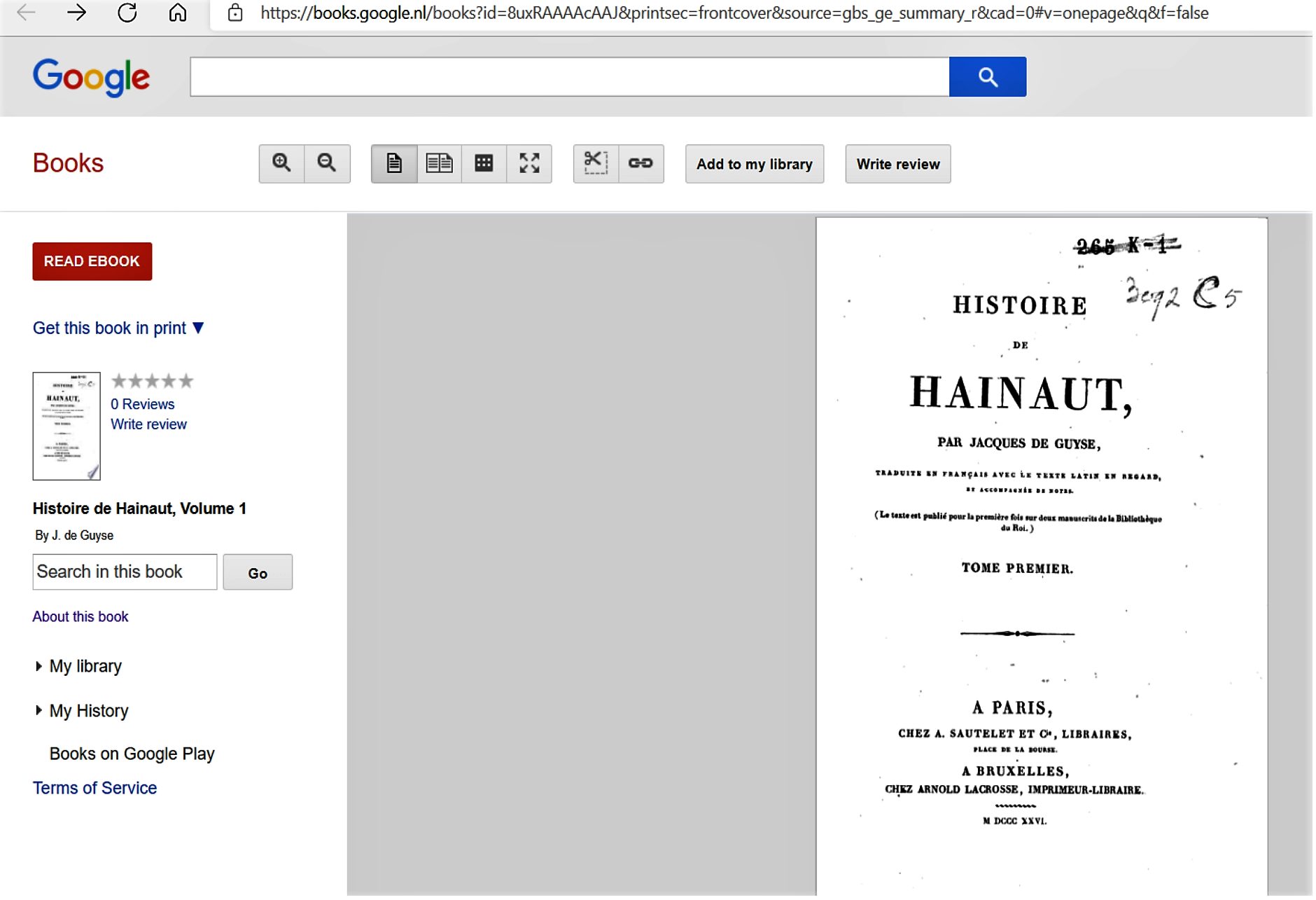1316x900 pixels.
Task: Click the blue search magnifier button
Action: click(x=988, y=77)
